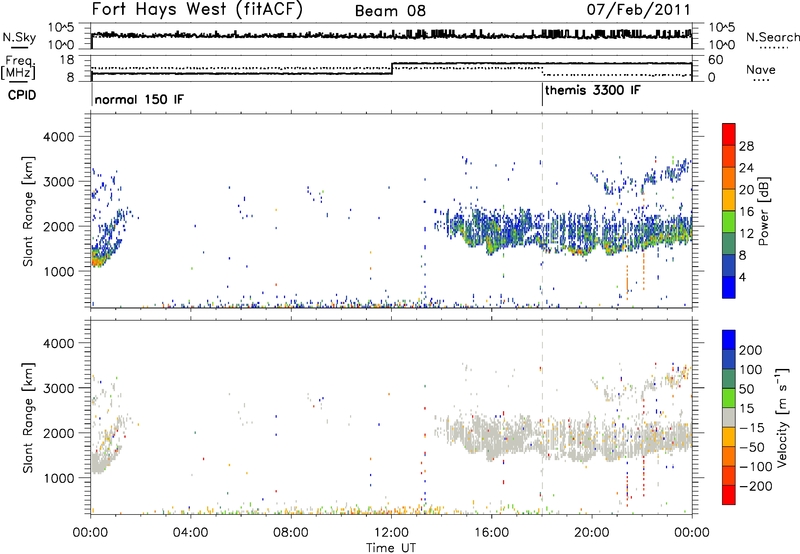Click the '4000' tick on the power panel
Screen dimensions: 800x554
coord(58,137)
